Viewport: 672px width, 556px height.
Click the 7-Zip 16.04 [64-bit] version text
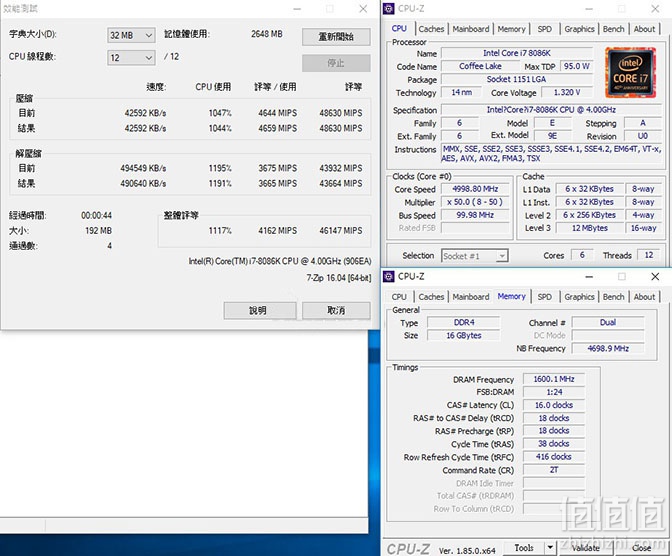click(339, 278)
